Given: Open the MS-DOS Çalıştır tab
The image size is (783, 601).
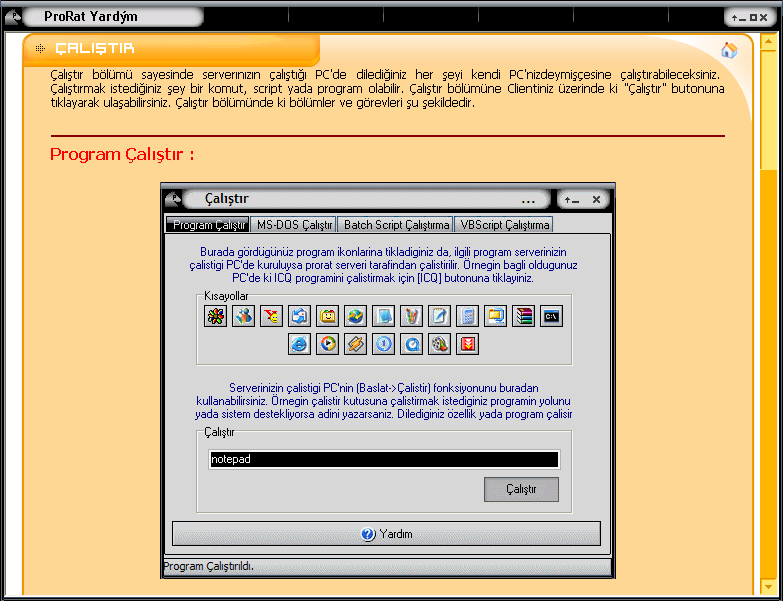Looking at the screenshot, I should click(292, 225).
